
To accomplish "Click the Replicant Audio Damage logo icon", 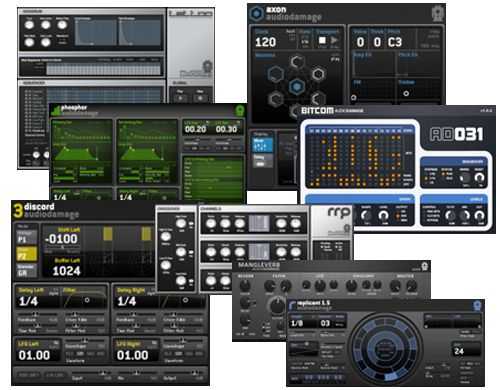I will click(477, 306).
